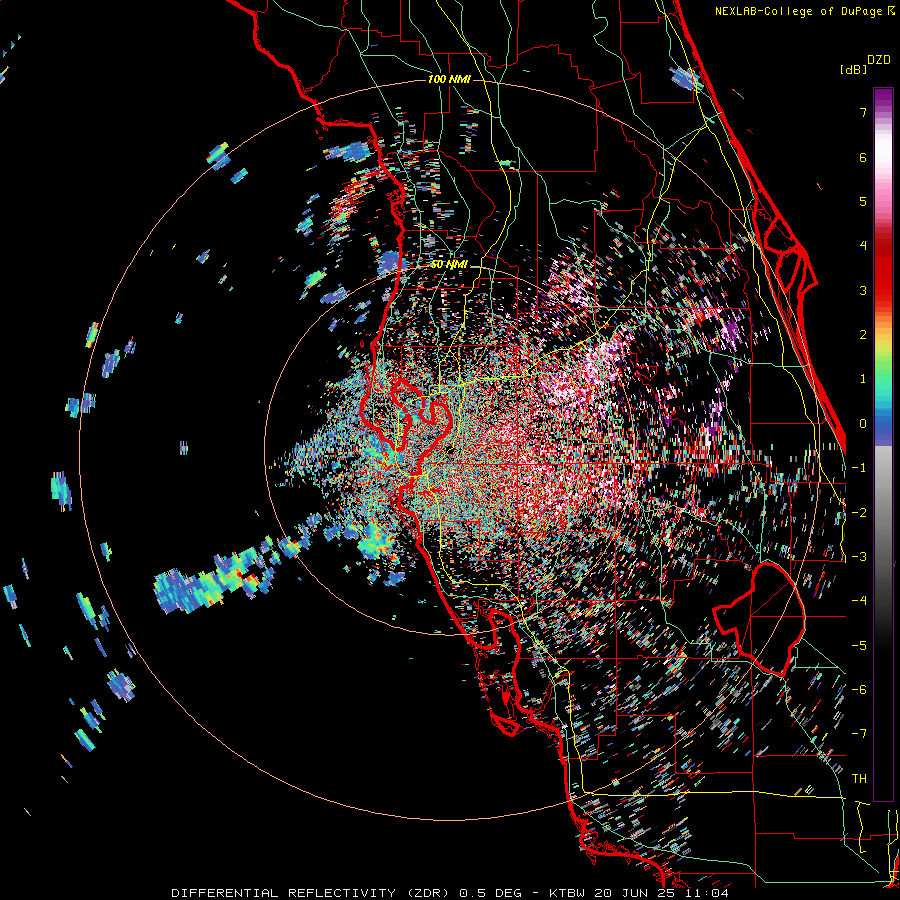900x900 pixels.
Task: Click the -6 value on color scale
Action: (859, 689)
